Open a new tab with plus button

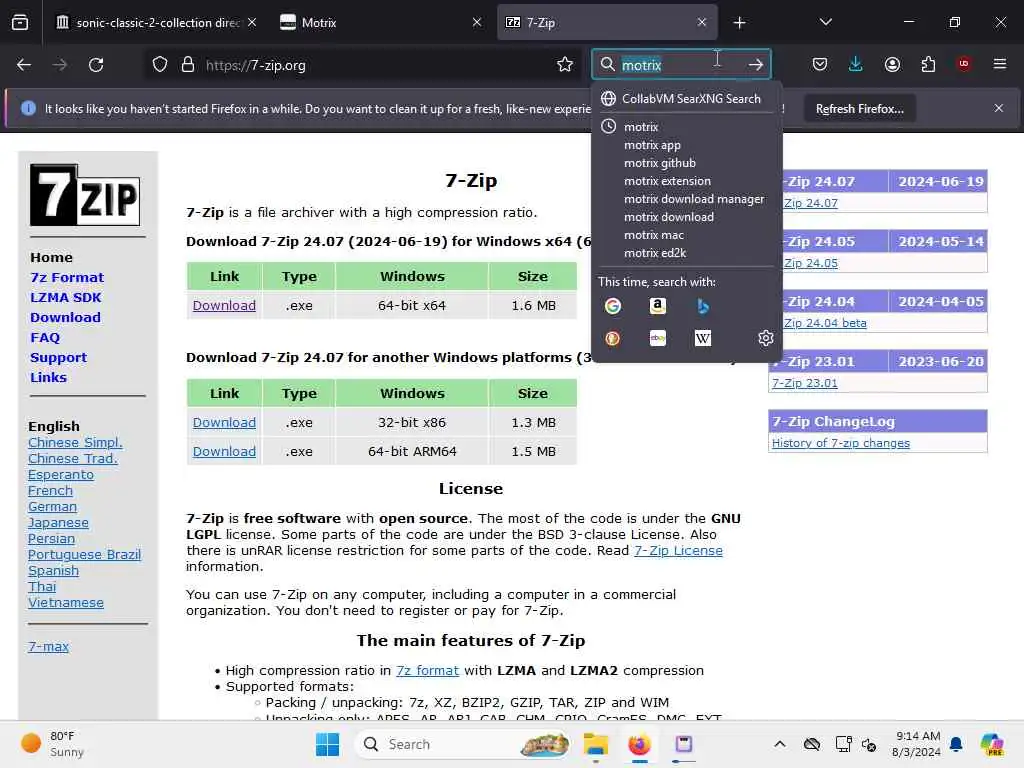[x=739, y=23]
